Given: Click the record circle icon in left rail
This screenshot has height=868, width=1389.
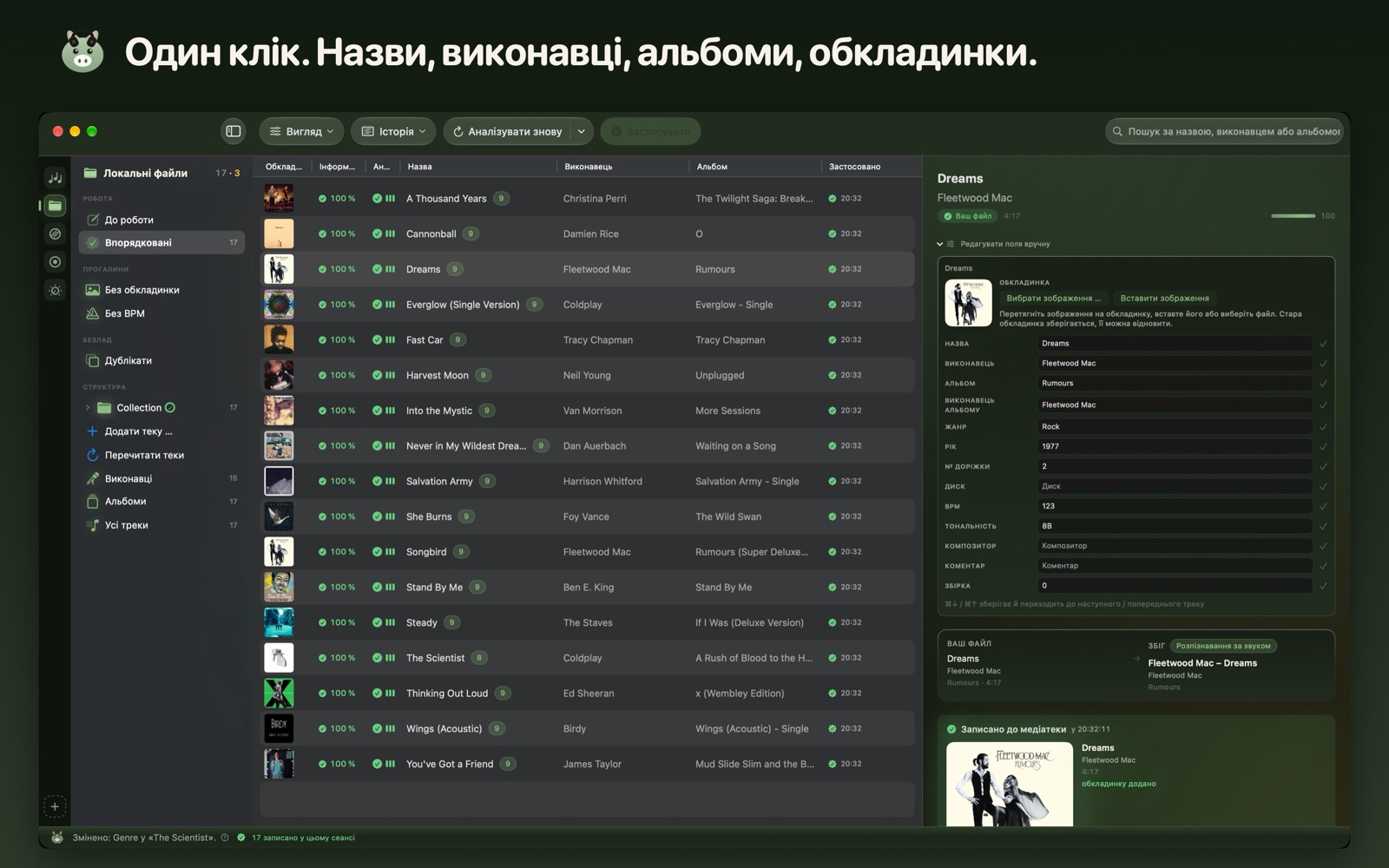Looking at the screenshot, I should pos(55,261).
